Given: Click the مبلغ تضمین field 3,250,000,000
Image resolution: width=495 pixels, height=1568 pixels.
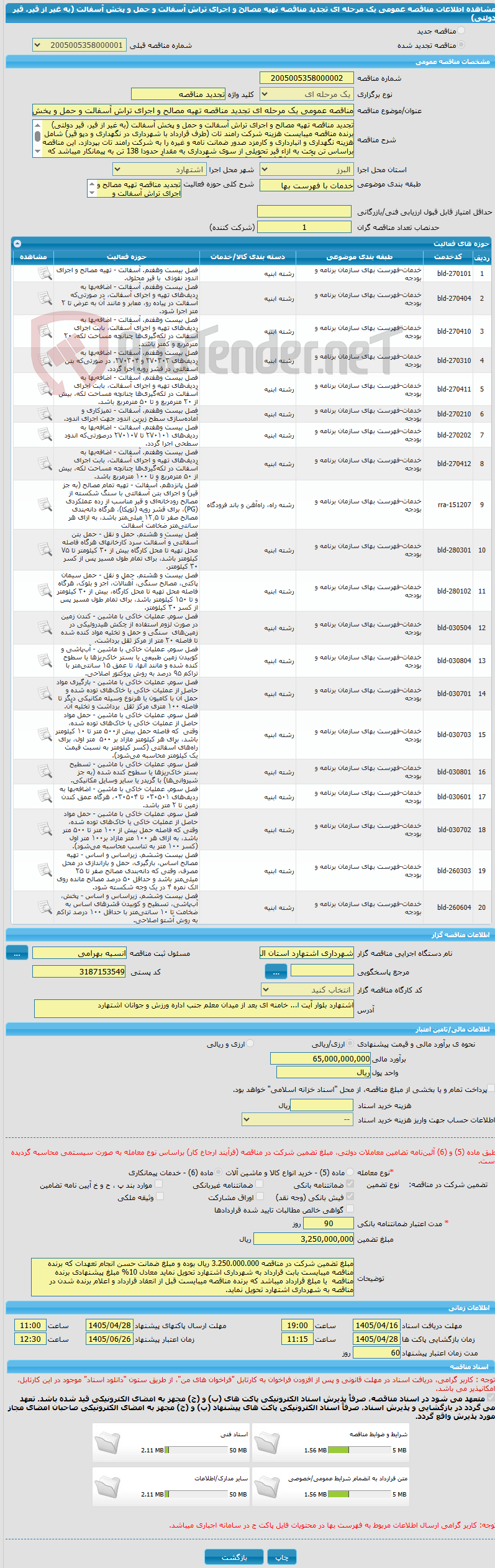Looking at the screenshot, I should (x=304, y=1239).
